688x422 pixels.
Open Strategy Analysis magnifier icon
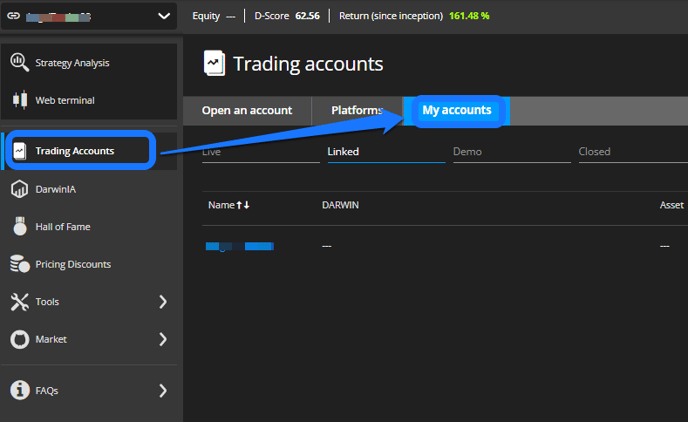[x=19, y=62]
